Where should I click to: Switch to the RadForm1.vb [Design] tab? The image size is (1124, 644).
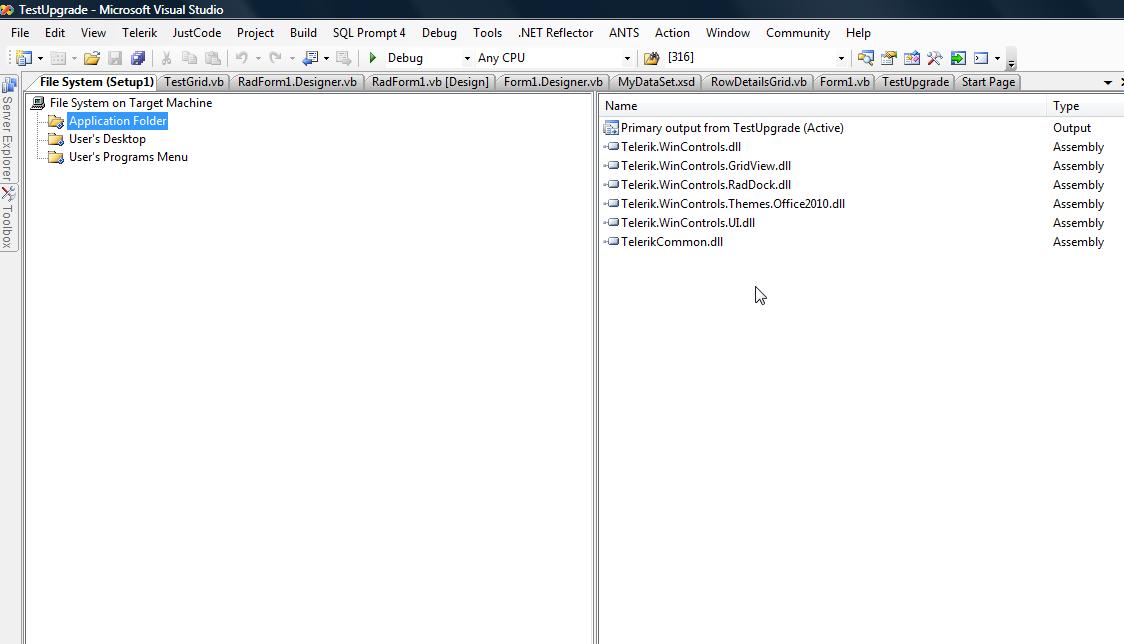coord(430,82)
